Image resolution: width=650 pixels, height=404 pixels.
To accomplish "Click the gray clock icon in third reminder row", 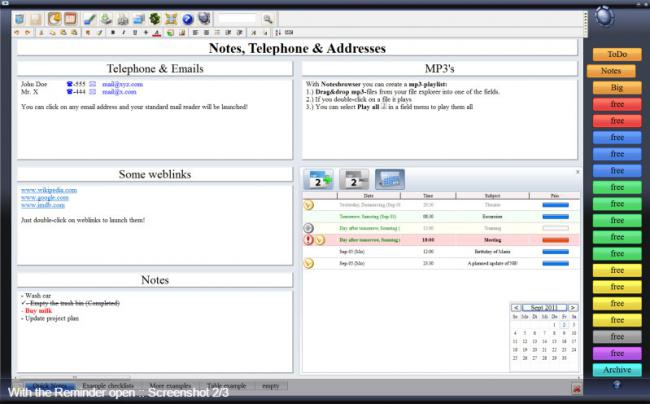I will (308, 228).
